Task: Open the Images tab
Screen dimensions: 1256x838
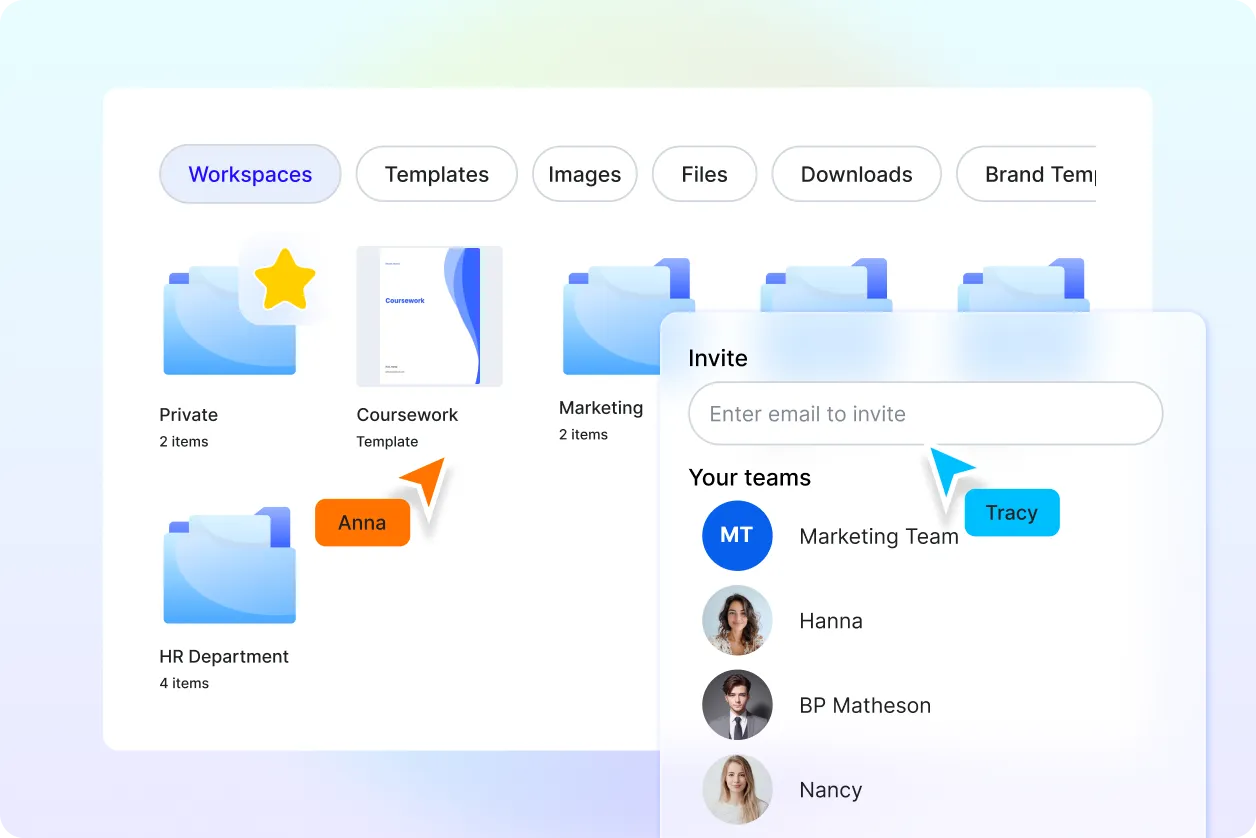Action: 584,174
